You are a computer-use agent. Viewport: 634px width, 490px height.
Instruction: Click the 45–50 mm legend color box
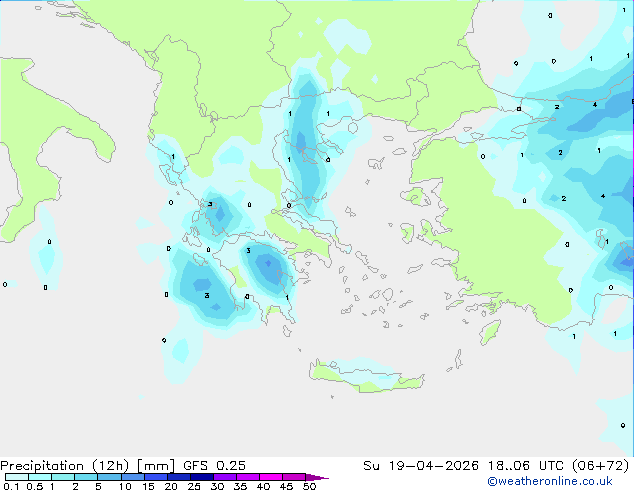click(x=294, y=477)
